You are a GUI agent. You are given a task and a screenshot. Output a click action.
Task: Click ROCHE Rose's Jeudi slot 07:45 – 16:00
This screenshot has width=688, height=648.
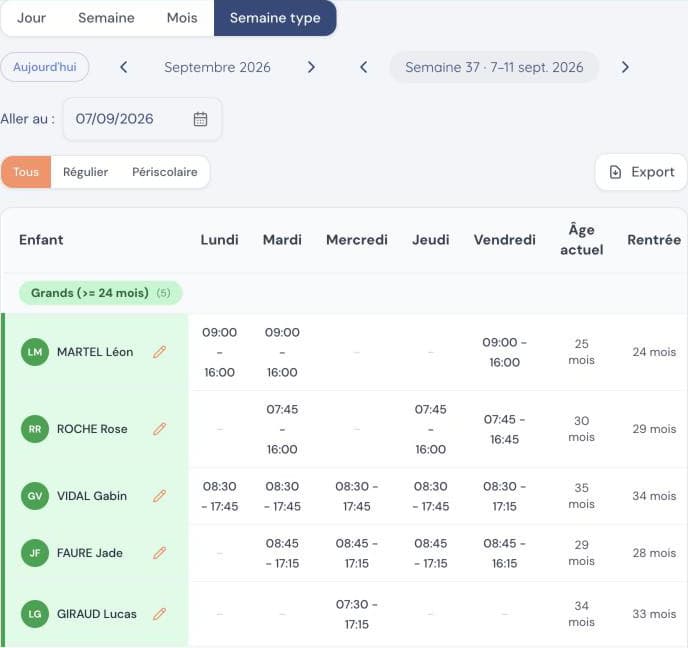point(430,429)
